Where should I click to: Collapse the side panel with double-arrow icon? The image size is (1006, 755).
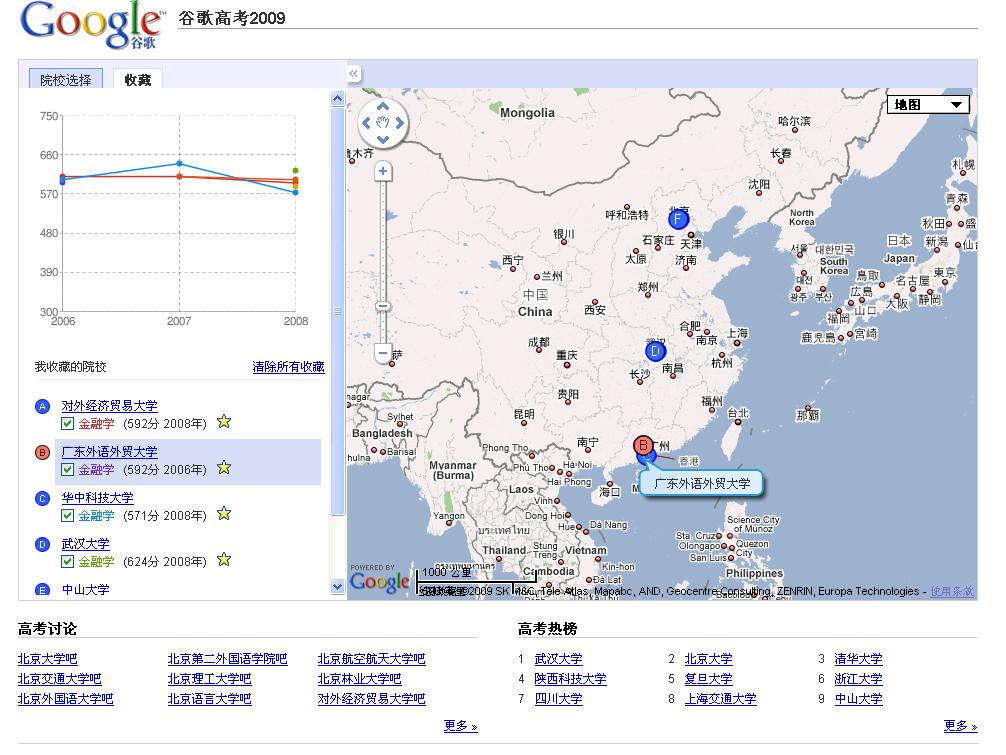(354, 74)
